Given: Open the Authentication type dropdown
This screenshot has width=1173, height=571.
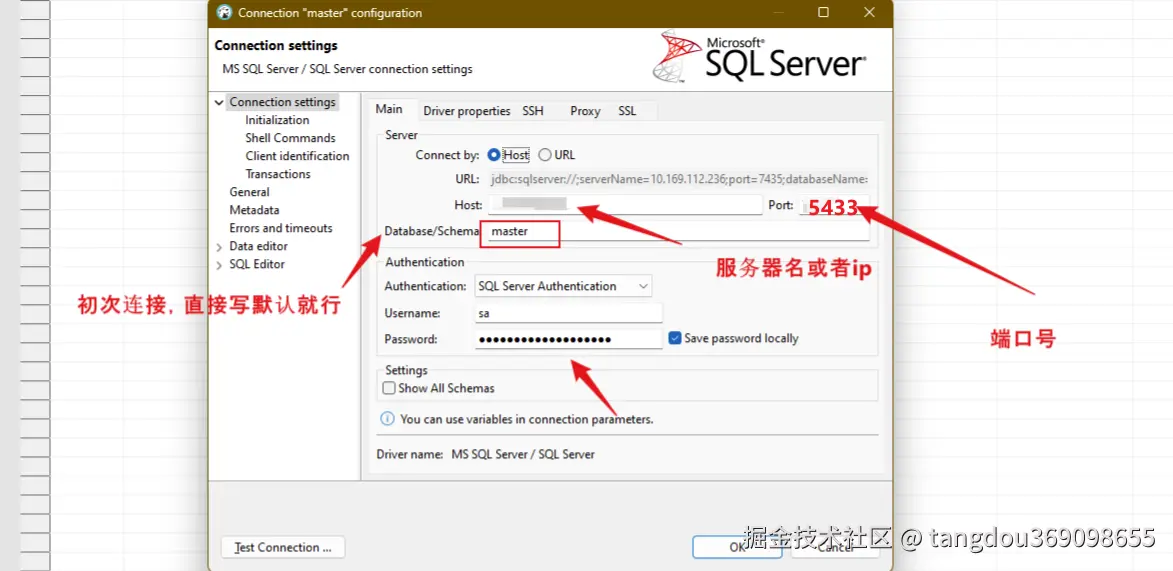Looking at the screenshot, I should [x=563, y=286].
